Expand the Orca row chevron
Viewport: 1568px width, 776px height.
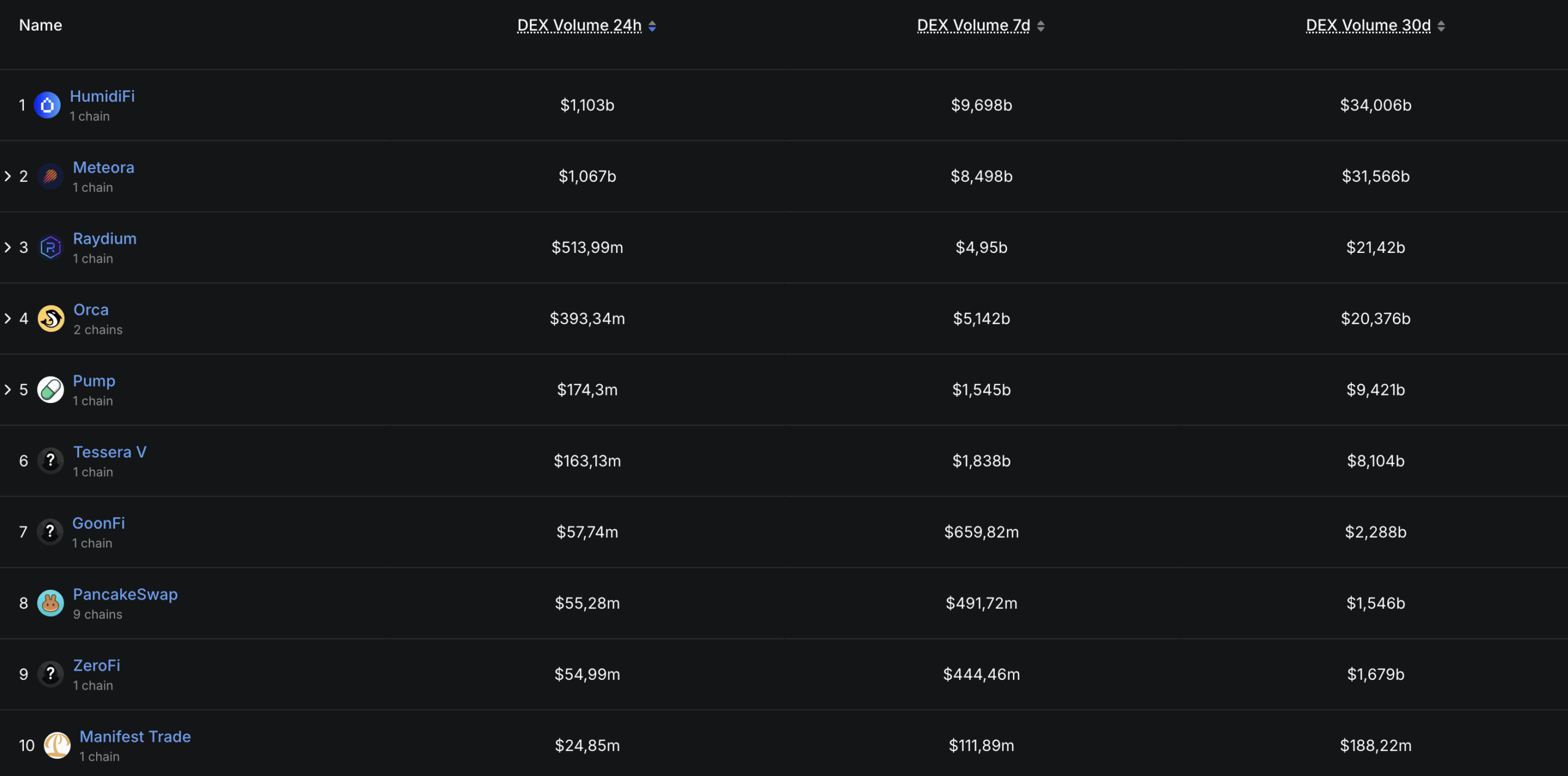8,318
